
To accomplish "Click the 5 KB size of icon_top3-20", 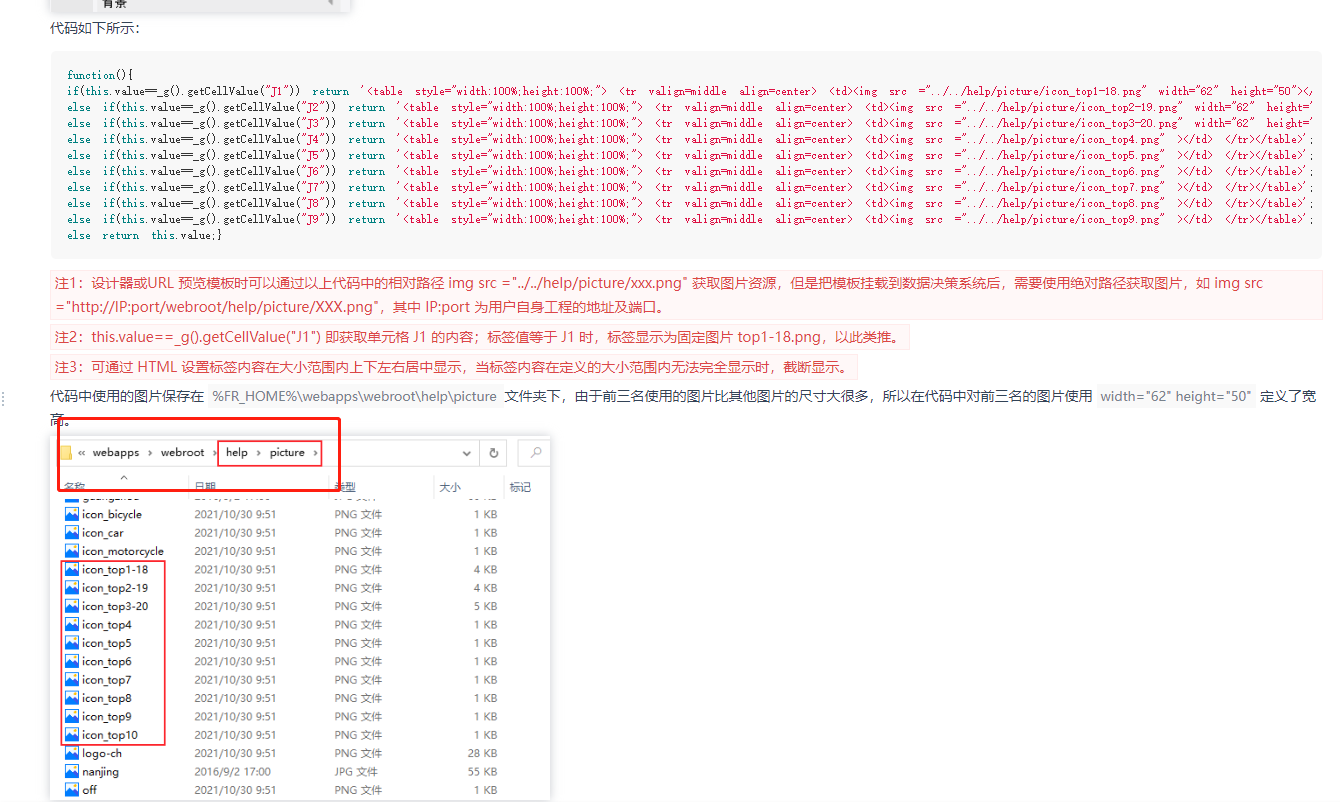I will [485, 606].
